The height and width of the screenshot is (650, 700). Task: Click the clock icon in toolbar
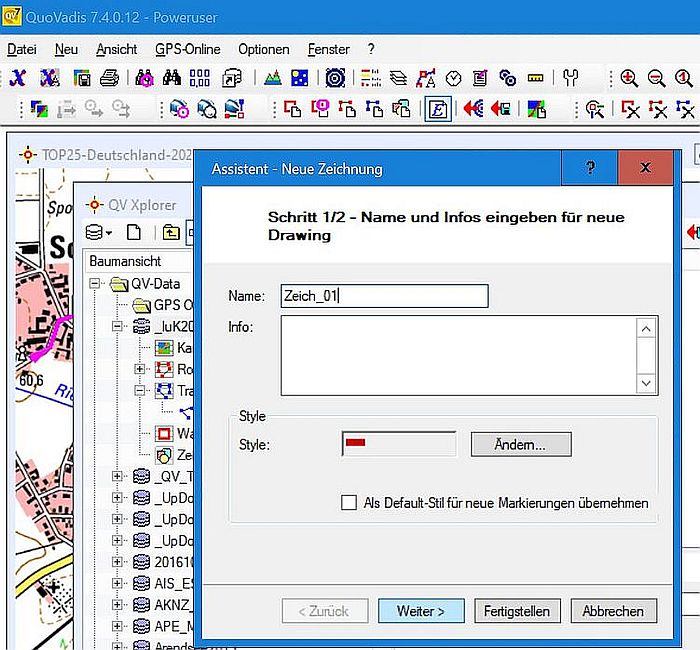(454, 79)
